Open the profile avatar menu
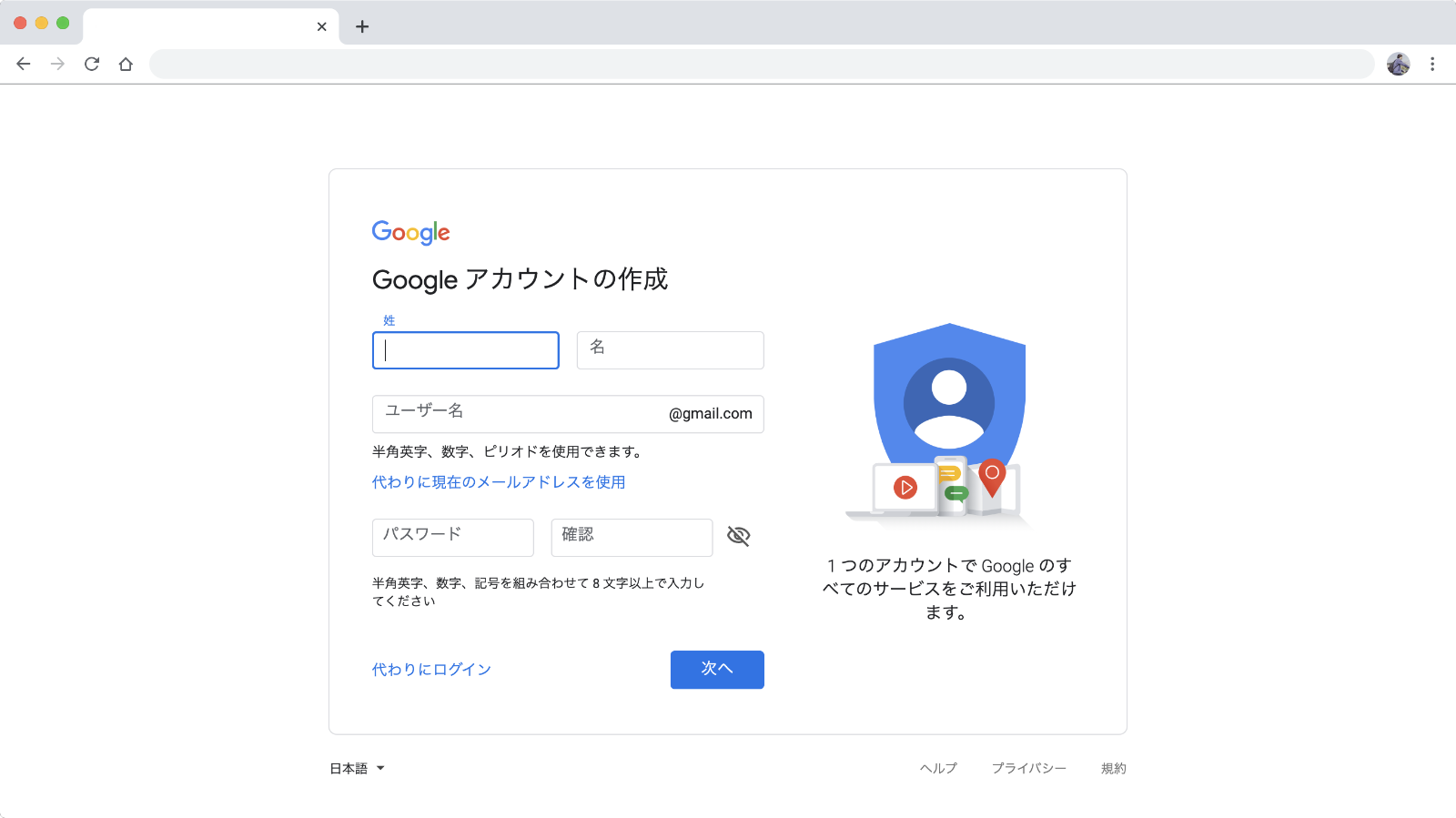This screenshot has height=818, width=1456. (1399, 64)
